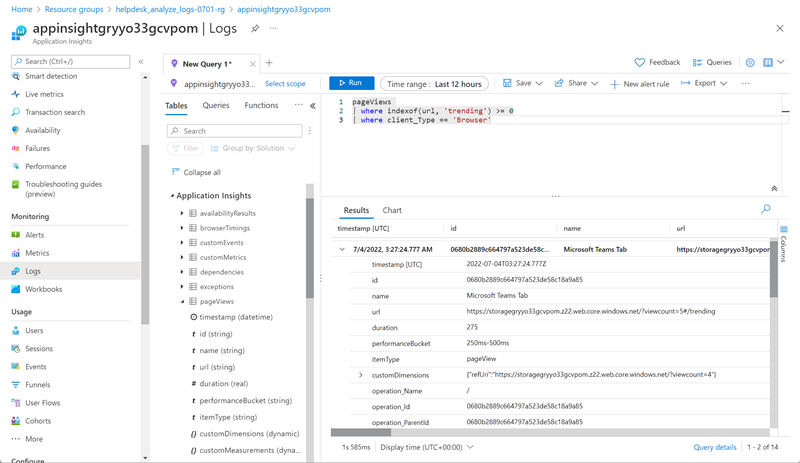Click Collapse all
The width and height of the screenshot is (800, 463).
tap(196, 173)
